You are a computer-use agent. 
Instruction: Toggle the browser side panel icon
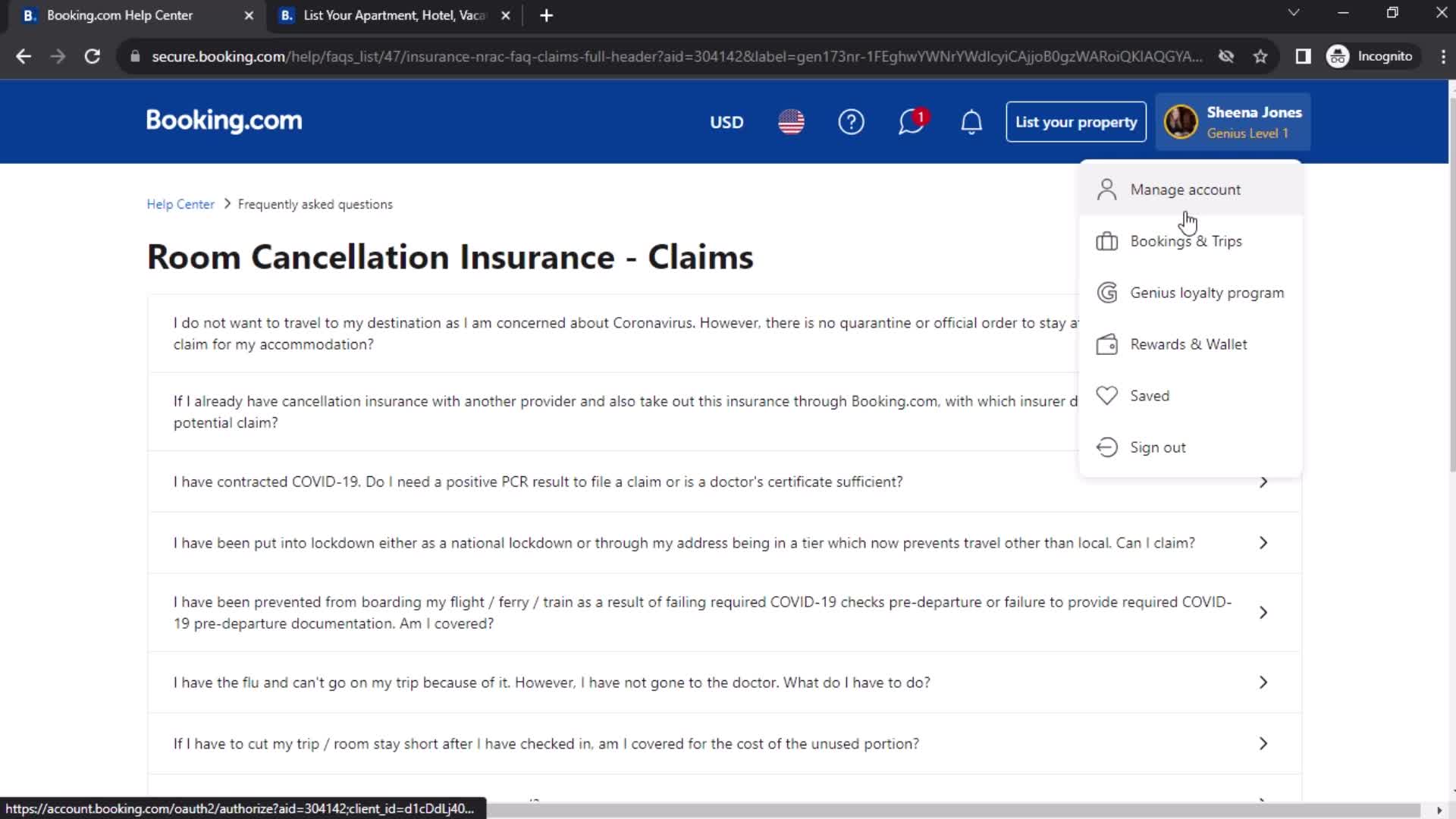1303,56
